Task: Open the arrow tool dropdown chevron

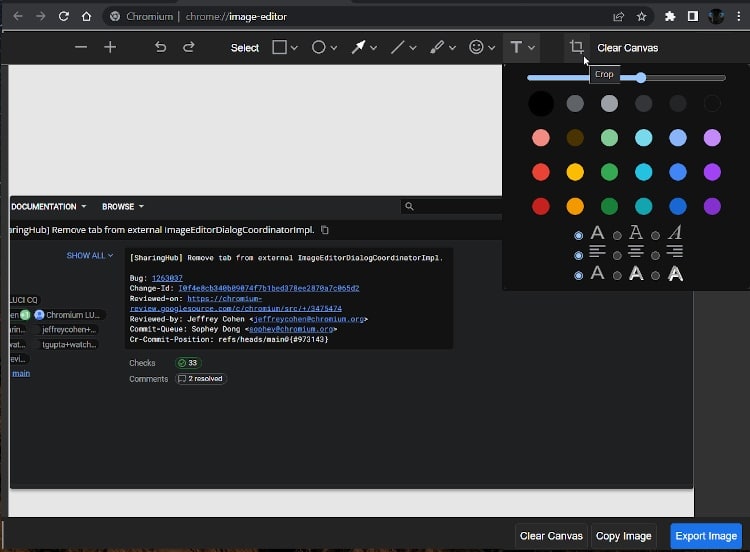Action: [x=374, y=48]
